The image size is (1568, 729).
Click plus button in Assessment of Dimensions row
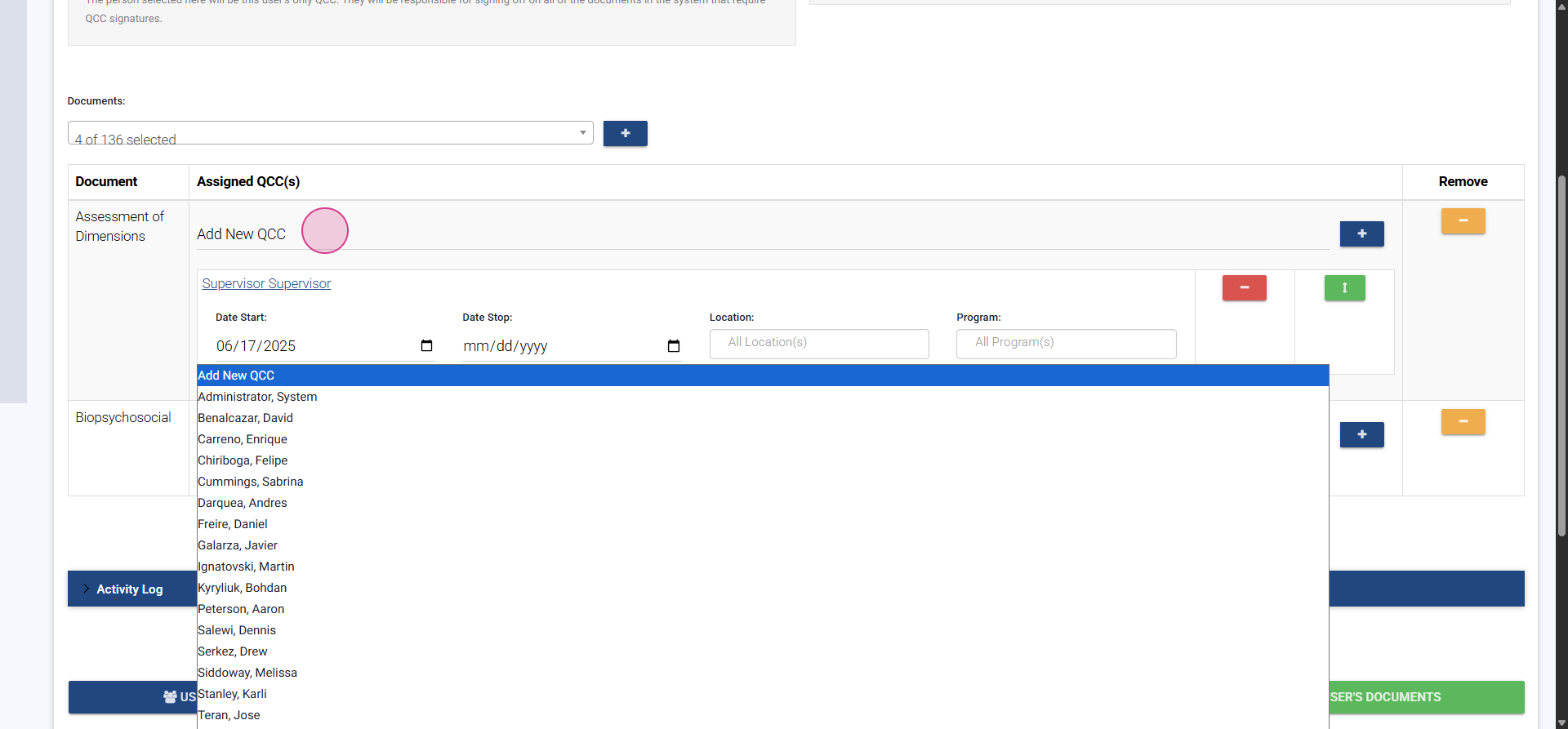[1361, 233]
